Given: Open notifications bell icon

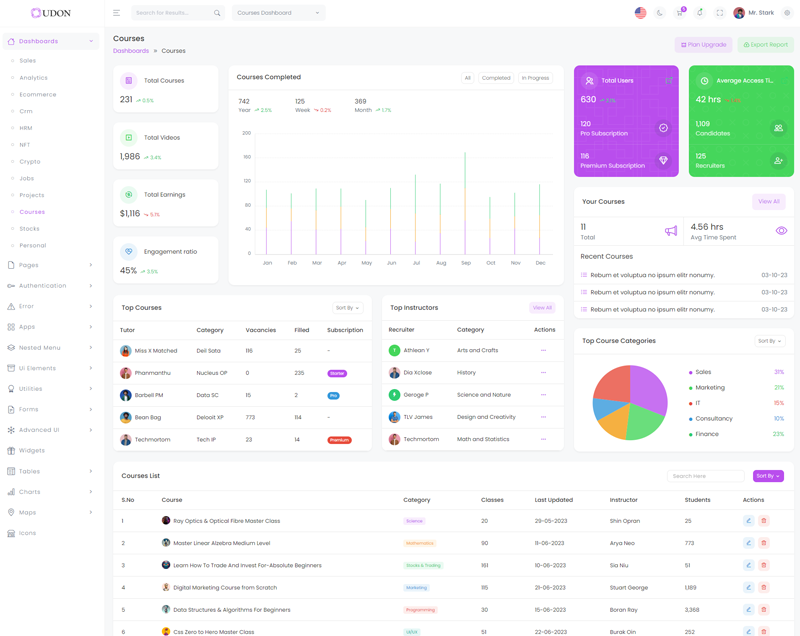Looking at the screenshot, I should click(x=700, y=13).
